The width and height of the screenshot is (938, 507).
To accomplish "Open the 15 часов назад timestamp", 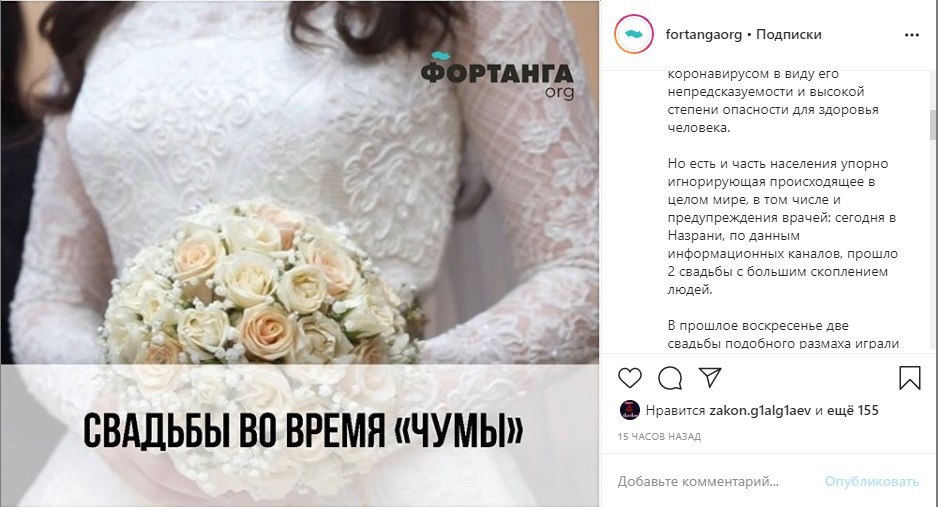I will (659, 436).
